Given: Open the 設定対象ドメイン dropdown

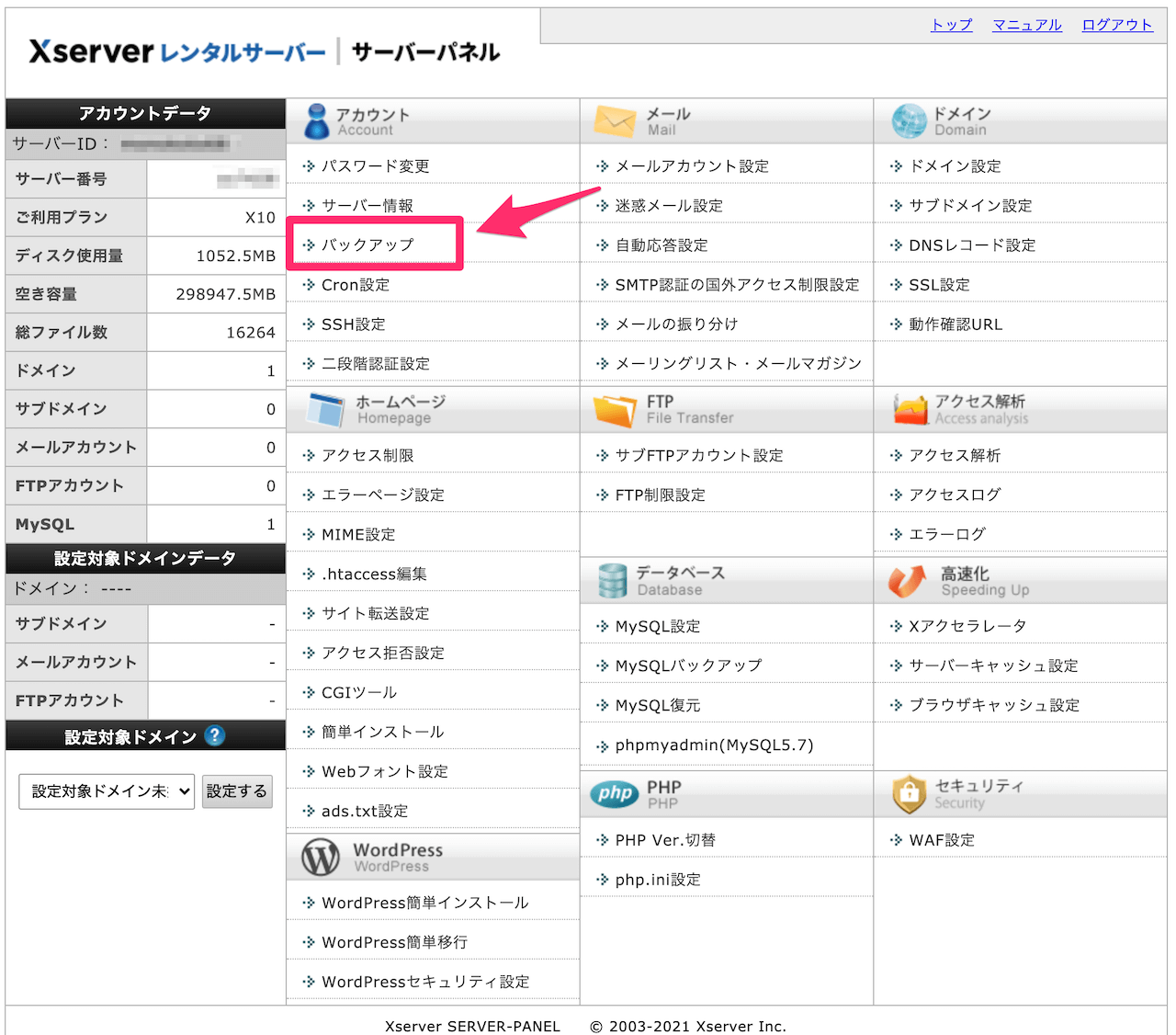Looking at the screenshot, I should point(107,790).
